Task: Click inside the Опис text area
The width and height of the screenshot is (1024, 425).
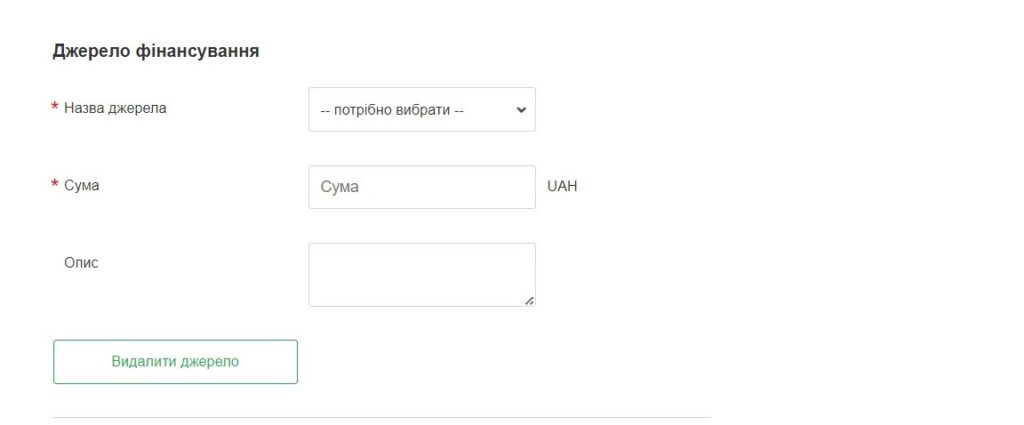Action: (x=421, y=274)
